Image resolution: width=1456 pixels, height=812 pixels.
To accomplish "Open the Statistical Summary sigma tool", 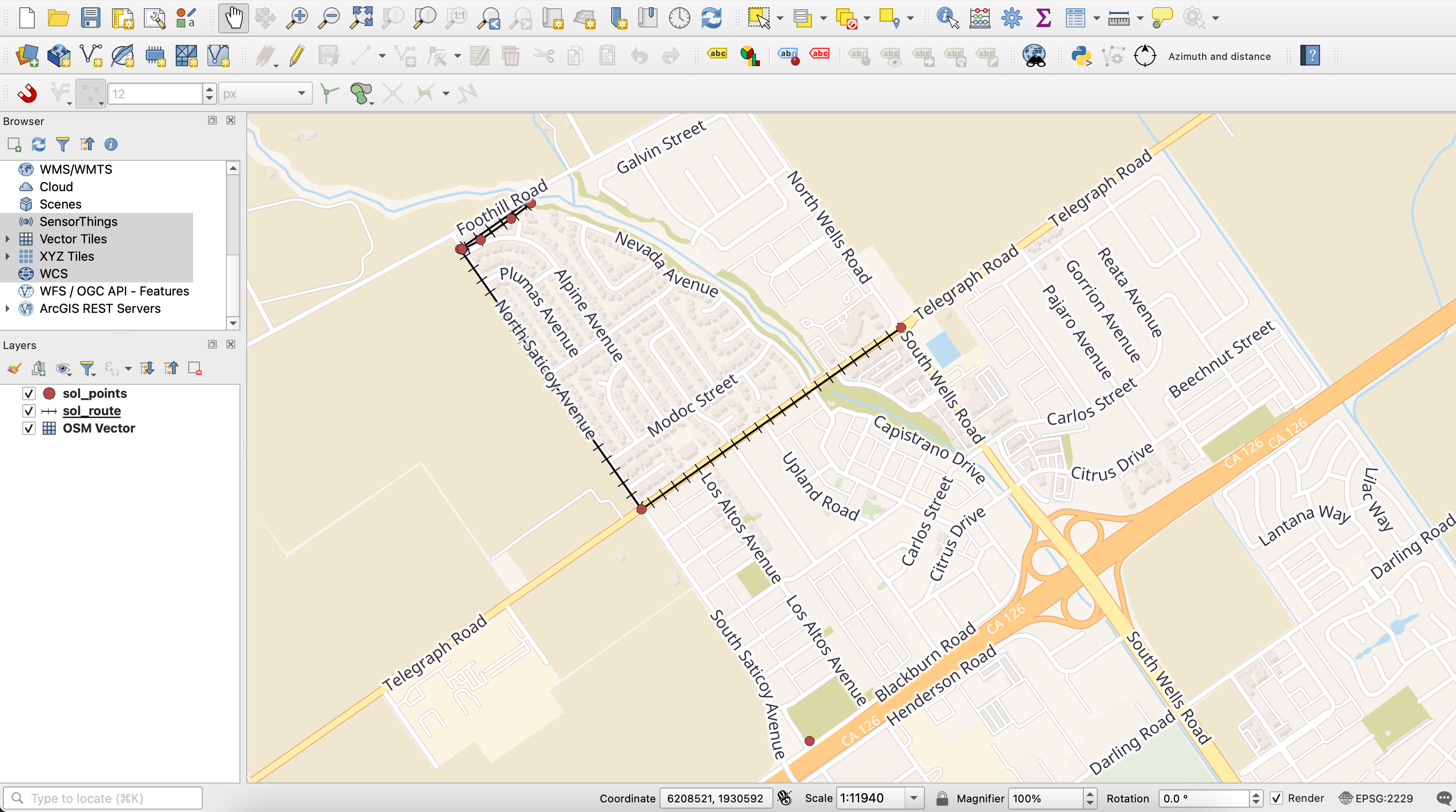I will click(1043, 18).
